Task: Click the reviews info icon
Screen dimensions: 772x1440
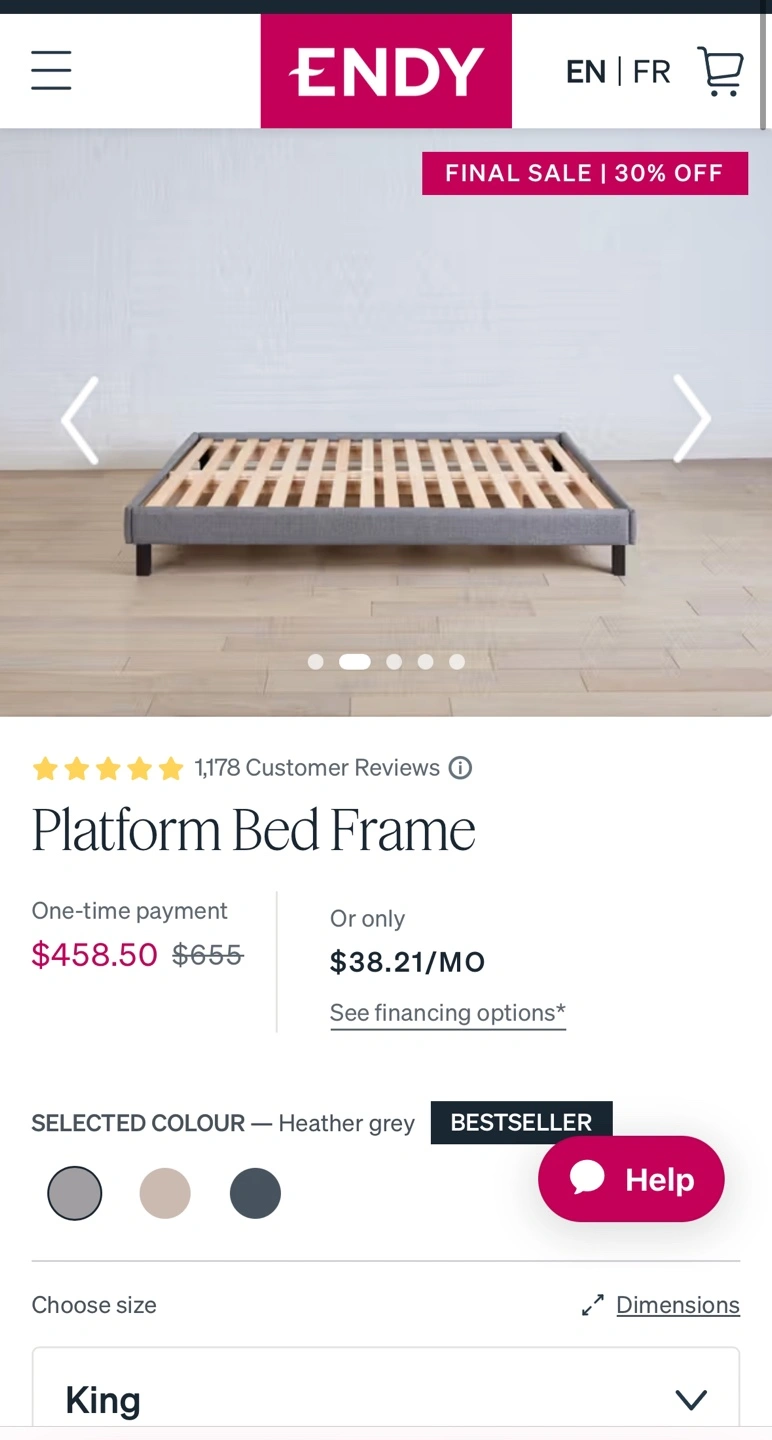Action: pyautogui.click(x=460, y=768)
